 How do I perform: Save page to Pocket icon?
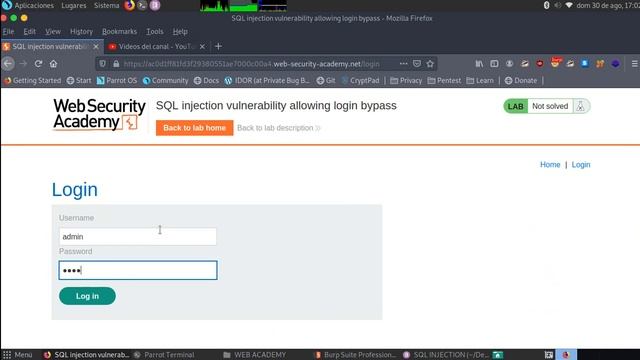click(x=417, y=64)
